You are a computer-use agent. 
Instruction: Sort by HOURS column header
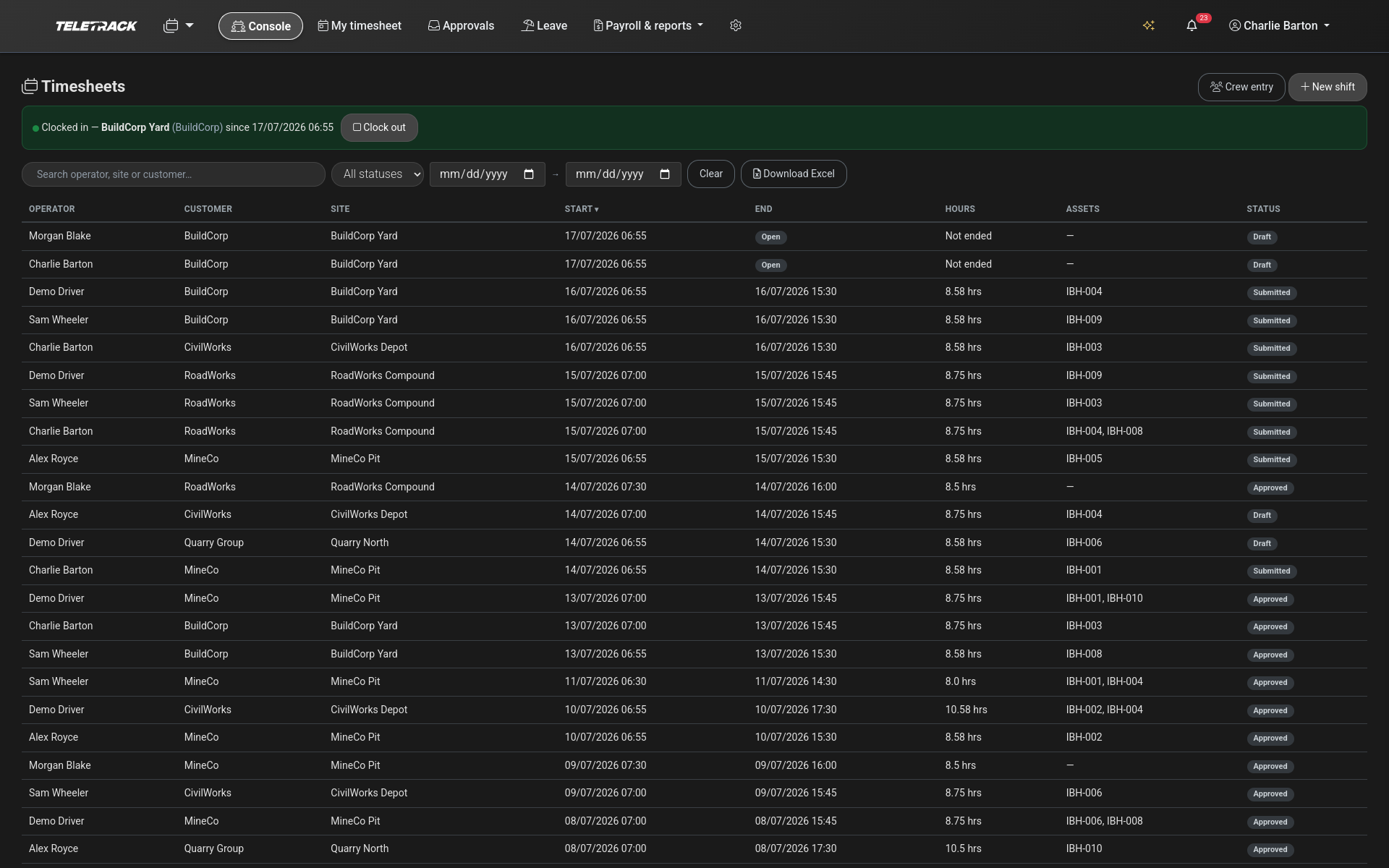[960, 209]
